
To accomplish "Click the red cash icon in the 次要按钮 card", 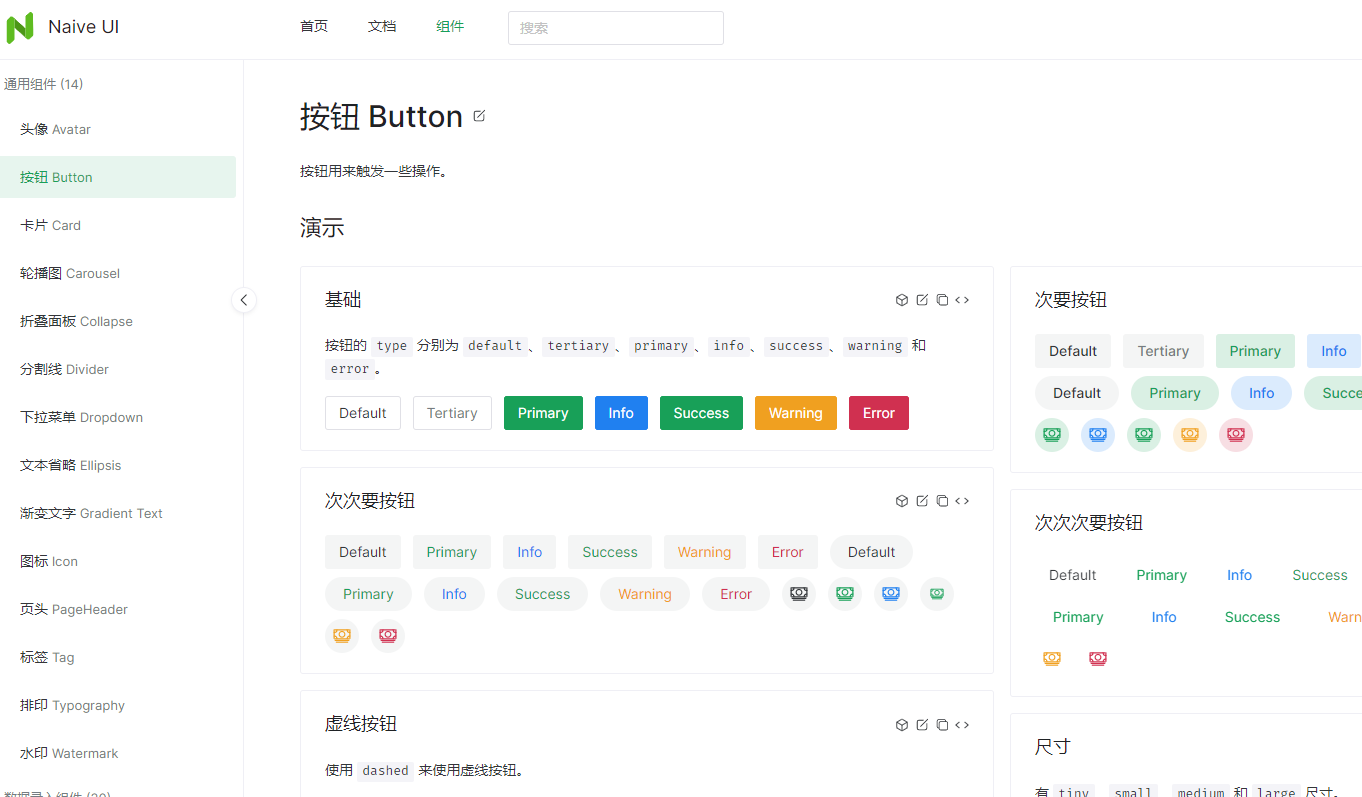I will pyautogui.click(x=1235, y=435).
